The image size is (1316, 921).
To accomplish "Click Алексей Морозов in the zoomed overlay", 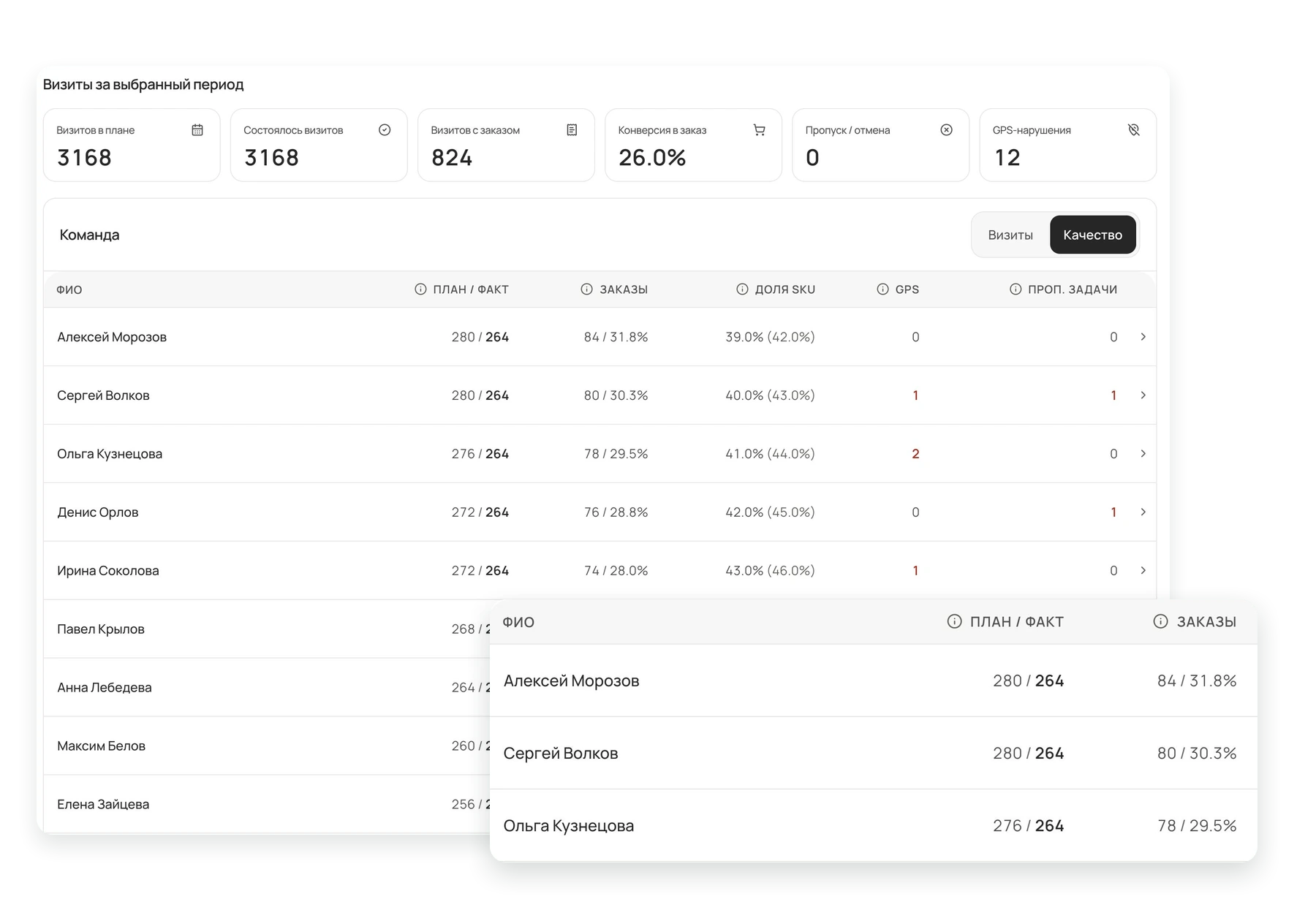I will pyautogui.click(x=571, y=681).
